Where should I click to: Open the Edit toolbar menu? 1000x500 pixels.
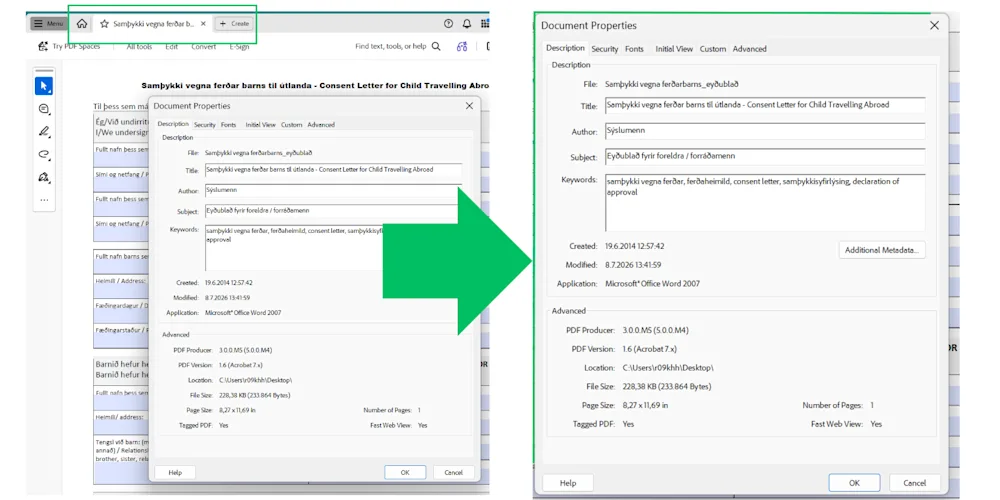[x=172, y=47]
